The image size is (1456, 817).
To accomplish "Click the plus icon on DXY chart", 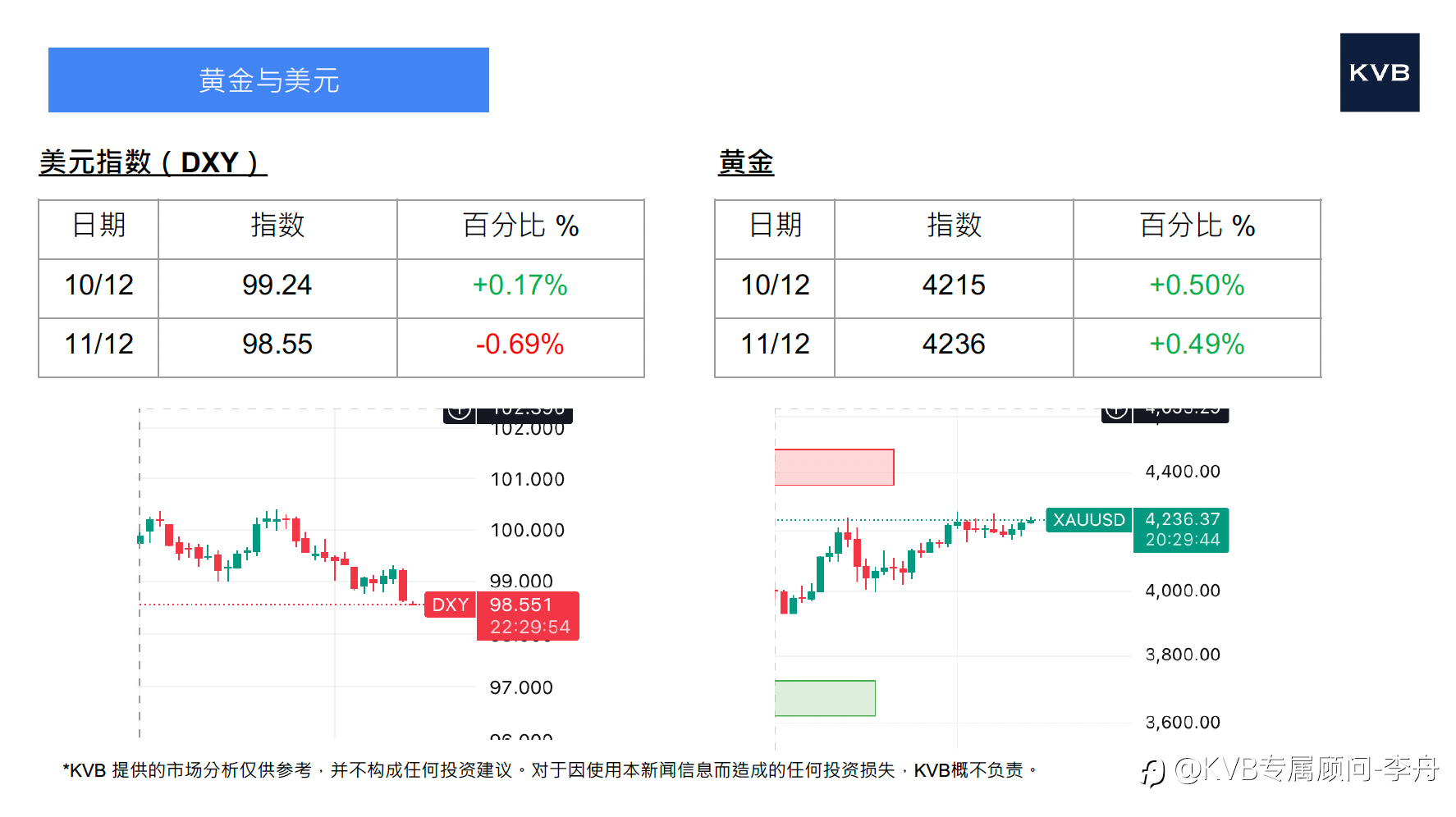I will click(460, 412).
